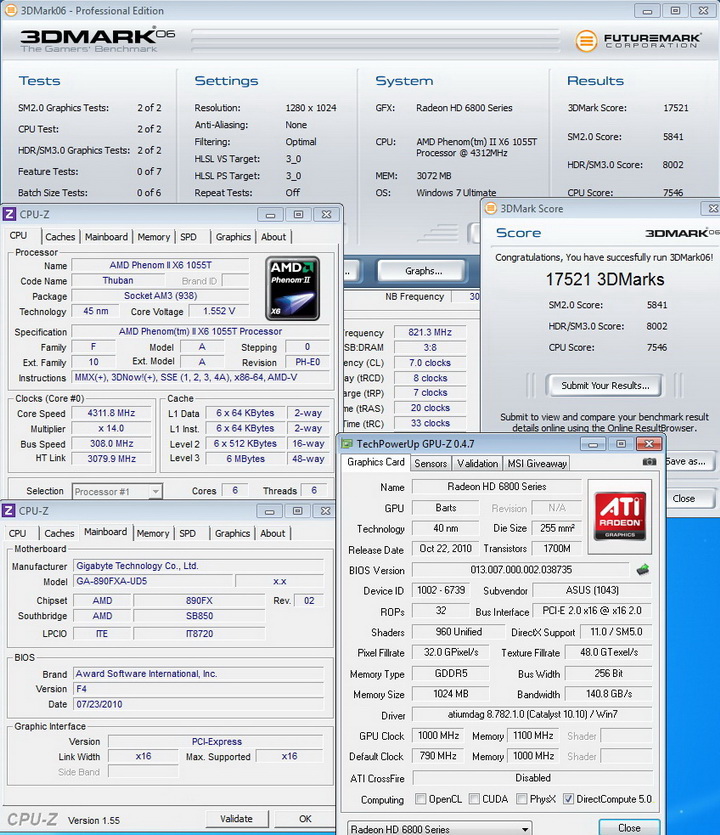
Task: Open the Processor #1 selection dropdown
Action: pos(118,491)
